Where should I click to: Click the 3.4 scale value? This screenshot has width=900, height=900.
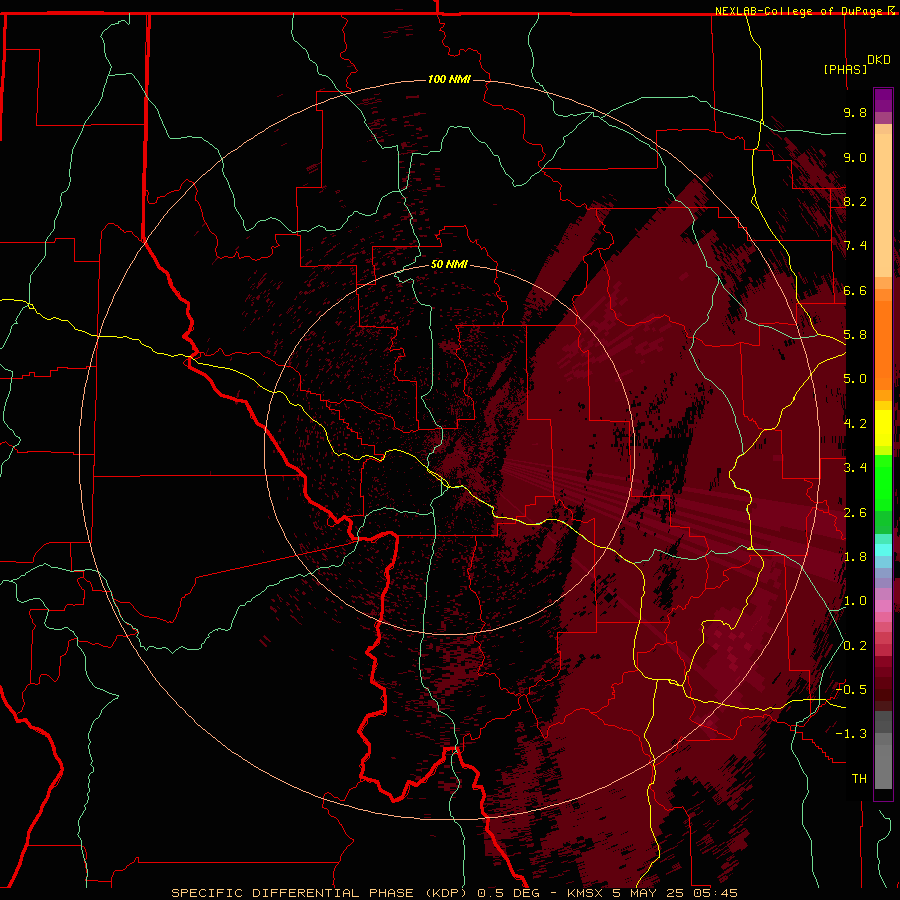click(x=855, y=468)
